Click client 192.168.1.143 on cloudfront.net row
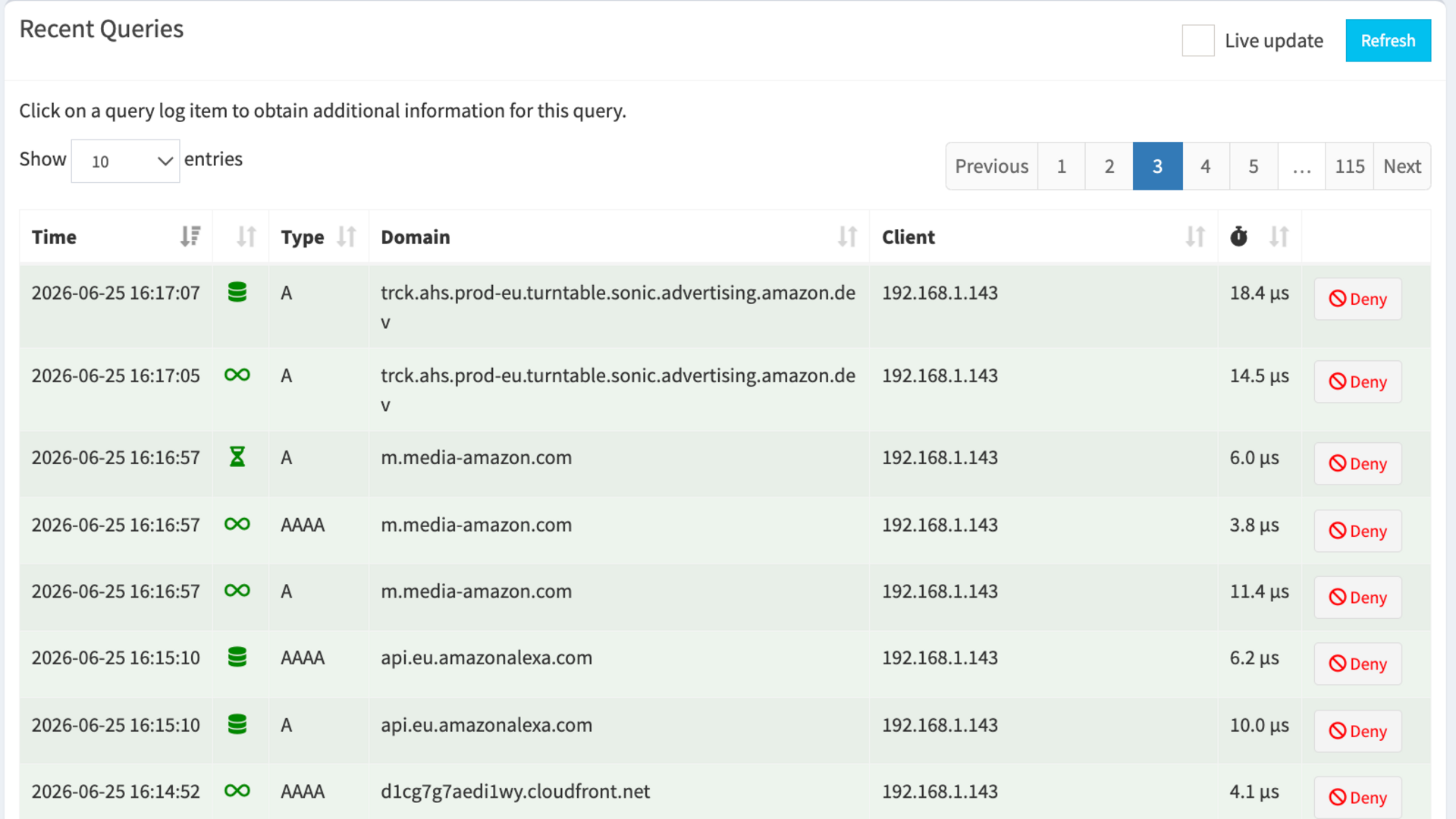 coord(940,792)
